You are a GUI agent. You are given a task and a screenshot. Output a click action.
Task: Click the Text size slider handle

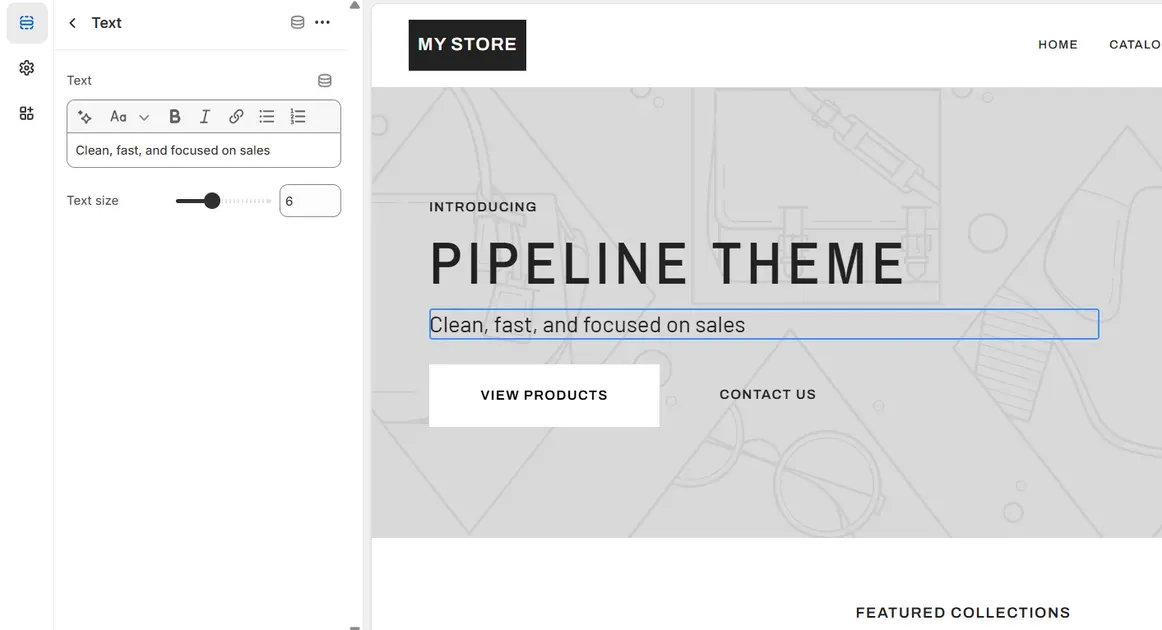pyautogui.click(x=212, y=201)
